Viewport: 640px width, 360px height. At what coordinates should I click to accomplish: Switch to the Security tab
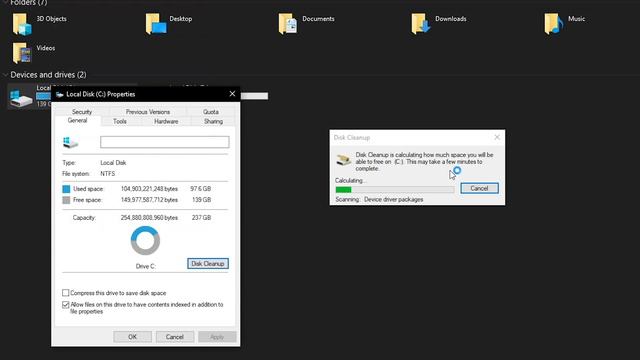tap(82, 111)
